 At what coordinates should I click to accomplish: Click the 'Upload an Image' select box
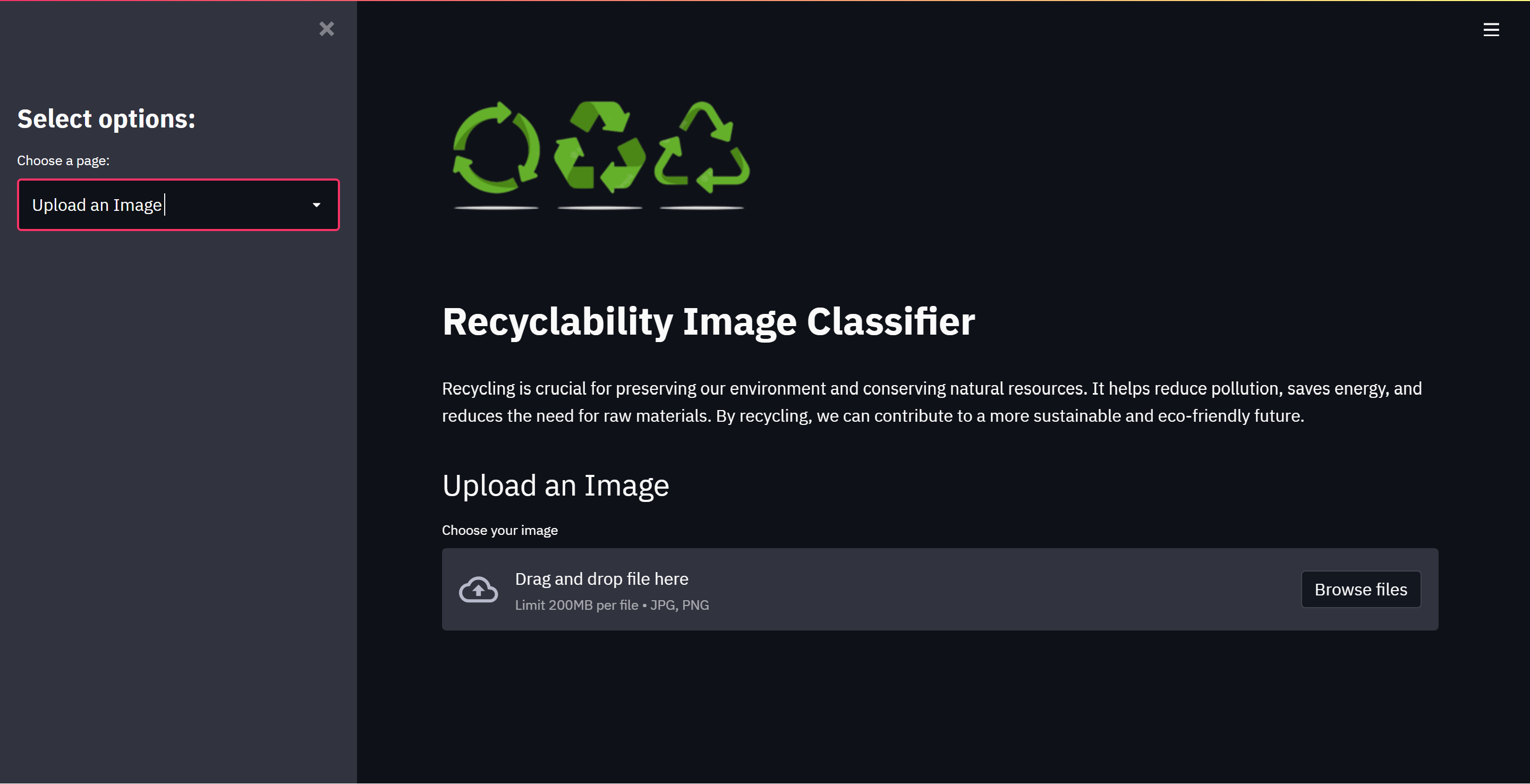coord(178,205)
